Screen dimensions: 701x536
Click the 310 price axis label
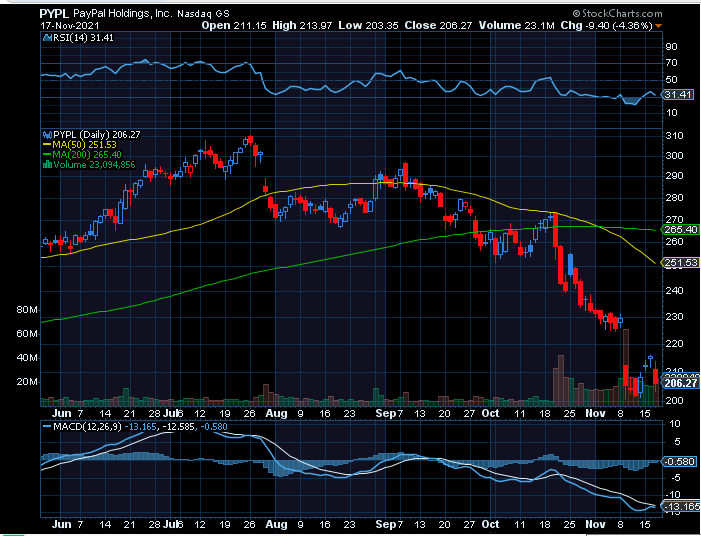point(675,136)
